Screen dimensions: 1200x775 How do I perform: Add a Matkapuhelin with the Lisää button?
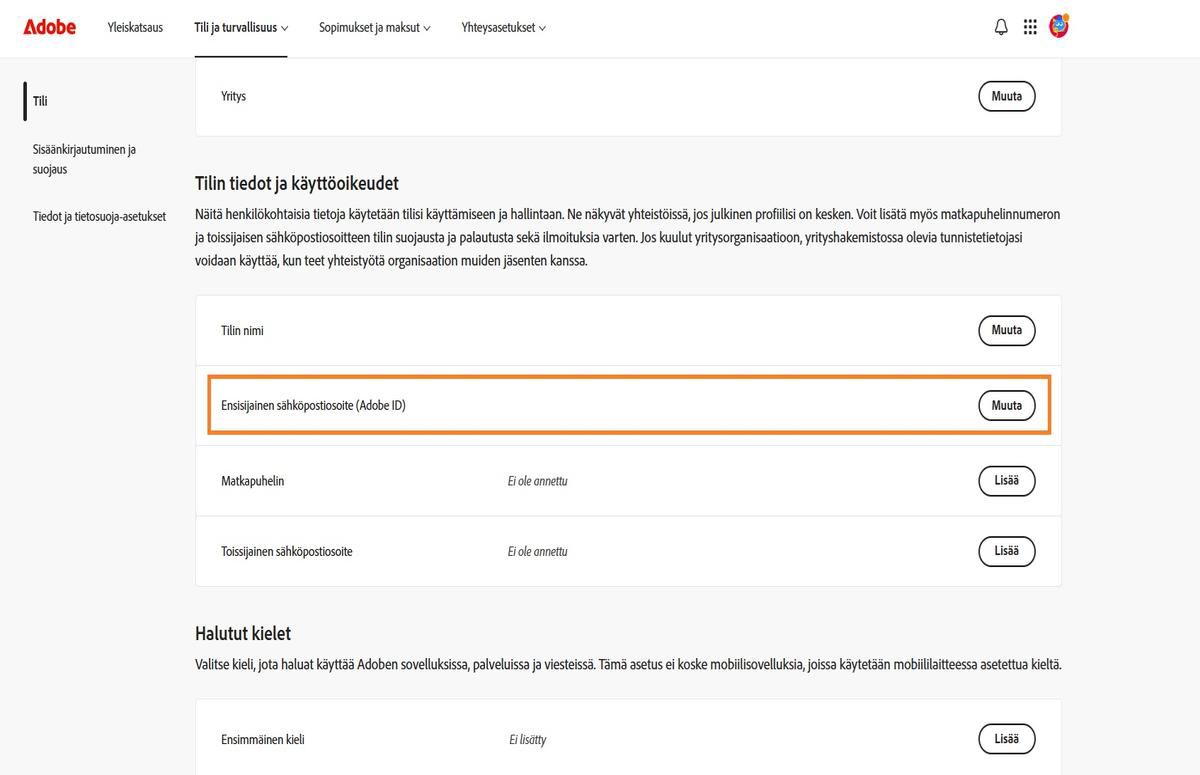1006,481
